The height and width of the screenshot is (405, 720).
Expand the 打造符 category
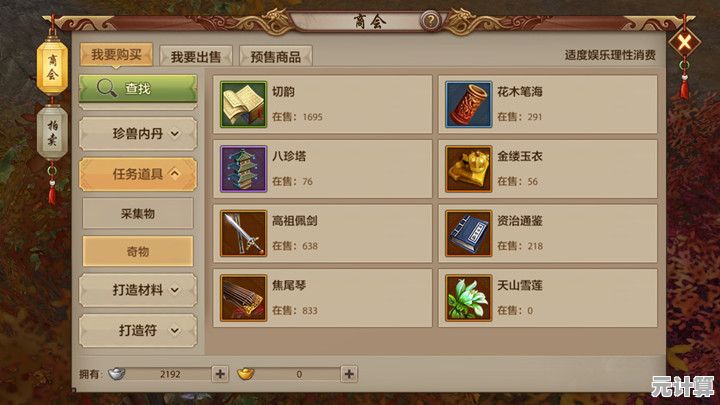pos(138,330)
